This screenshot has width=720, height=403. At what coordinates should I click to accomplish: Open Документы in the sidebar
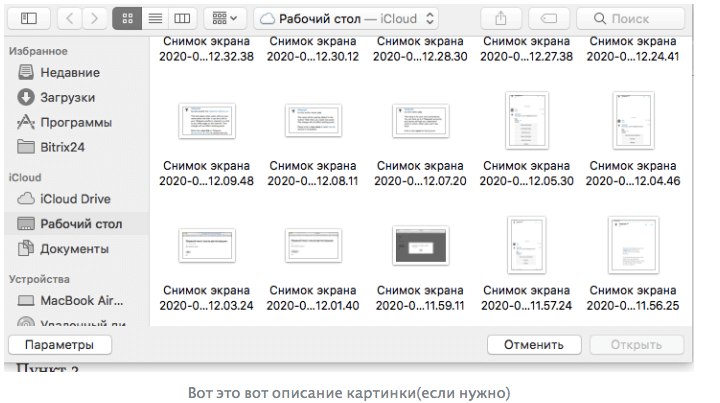coord(76,248)
